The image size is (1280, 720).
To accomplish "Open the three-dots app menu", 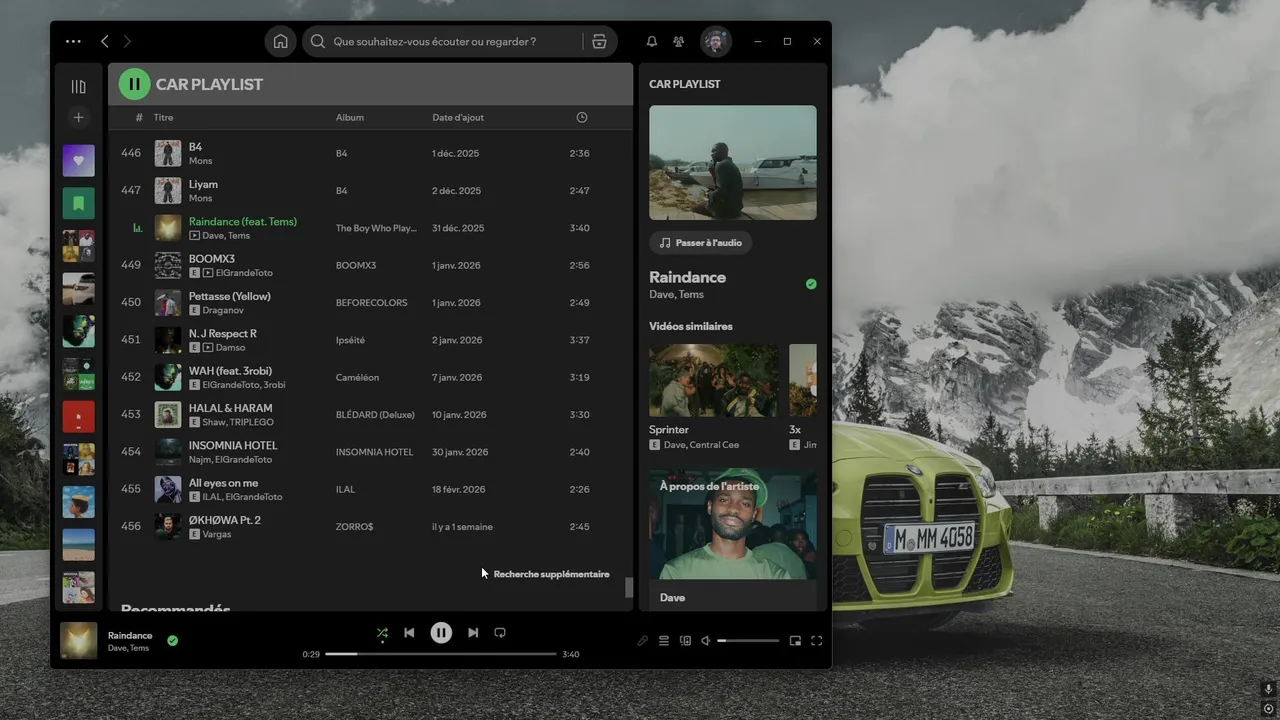I will tap(73, 42).
